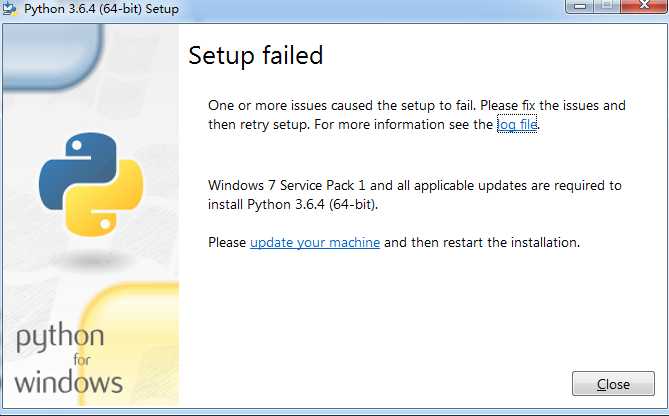Click the Python 3.6.4 (64-bit) Setup title
The image size is (669, 416).
pos(101,9)
